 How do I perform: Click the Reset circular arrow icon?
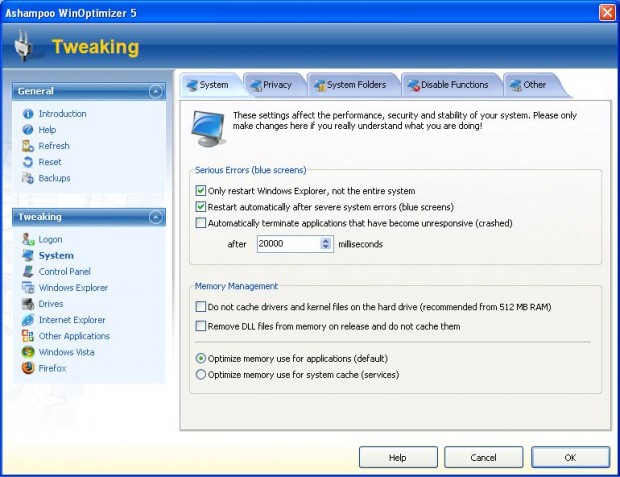pyautogui.click(x=28, y=162)
